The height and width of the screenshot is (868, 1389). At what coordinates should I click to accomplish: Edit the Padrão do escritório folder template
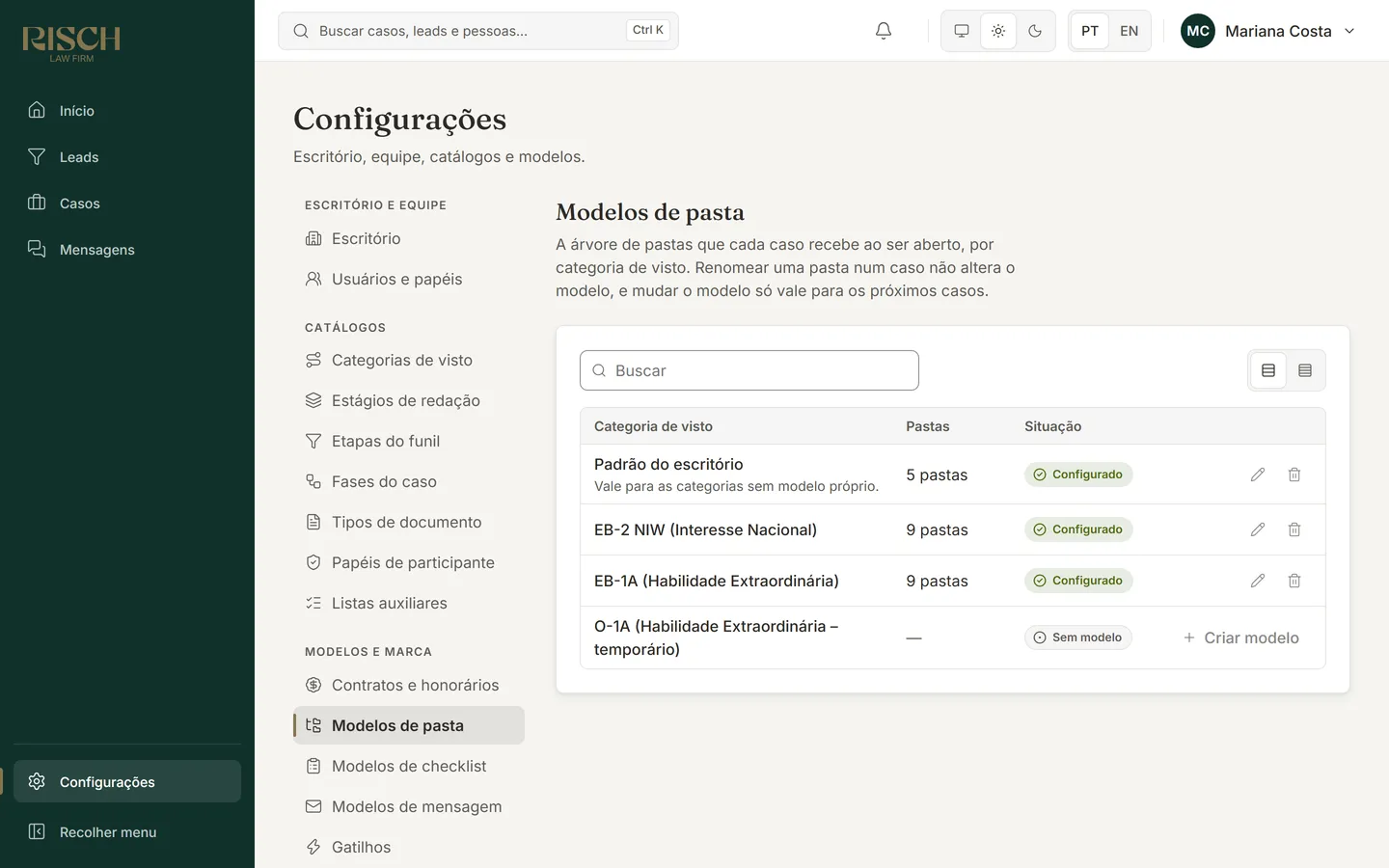coord(1258,475)
